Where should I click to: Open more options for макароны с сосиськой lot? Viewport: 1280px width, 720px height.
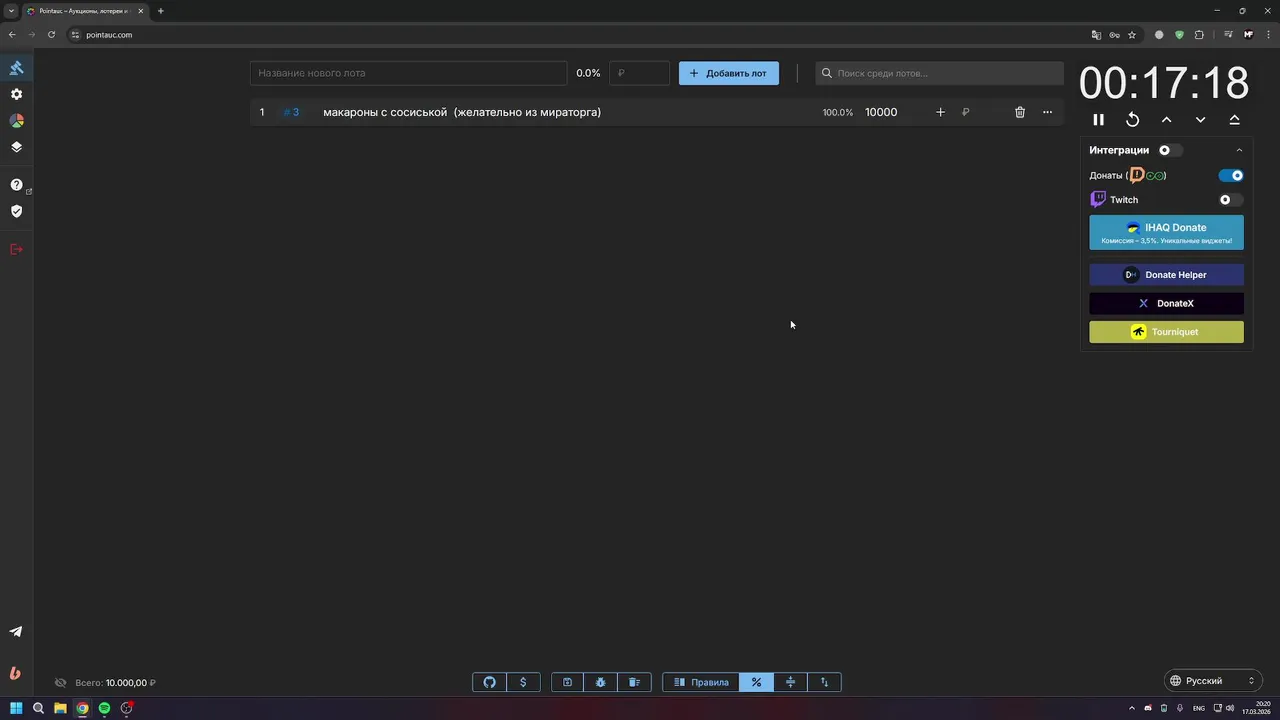[x=1047, y=112]
